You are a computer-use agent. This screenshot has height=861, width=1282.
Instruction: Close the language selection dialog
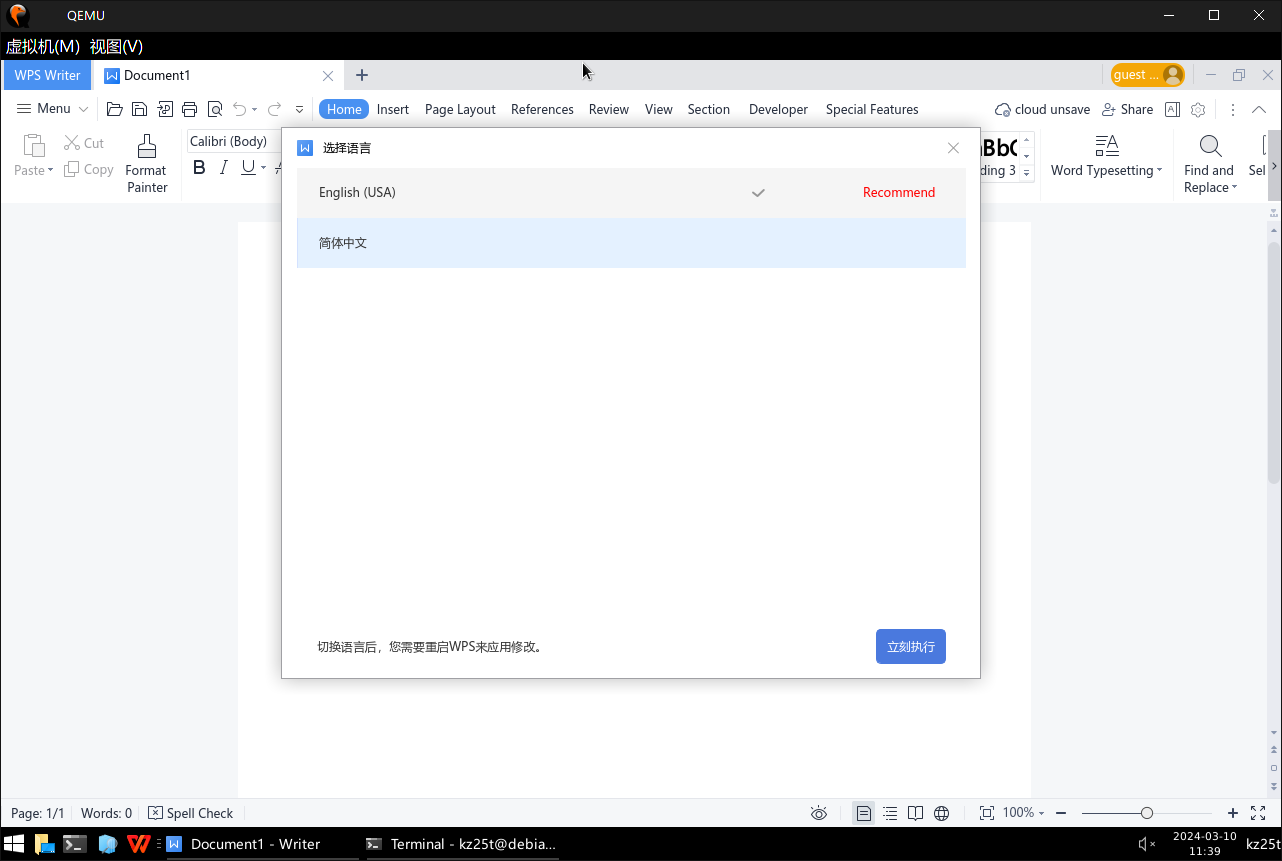953,148
